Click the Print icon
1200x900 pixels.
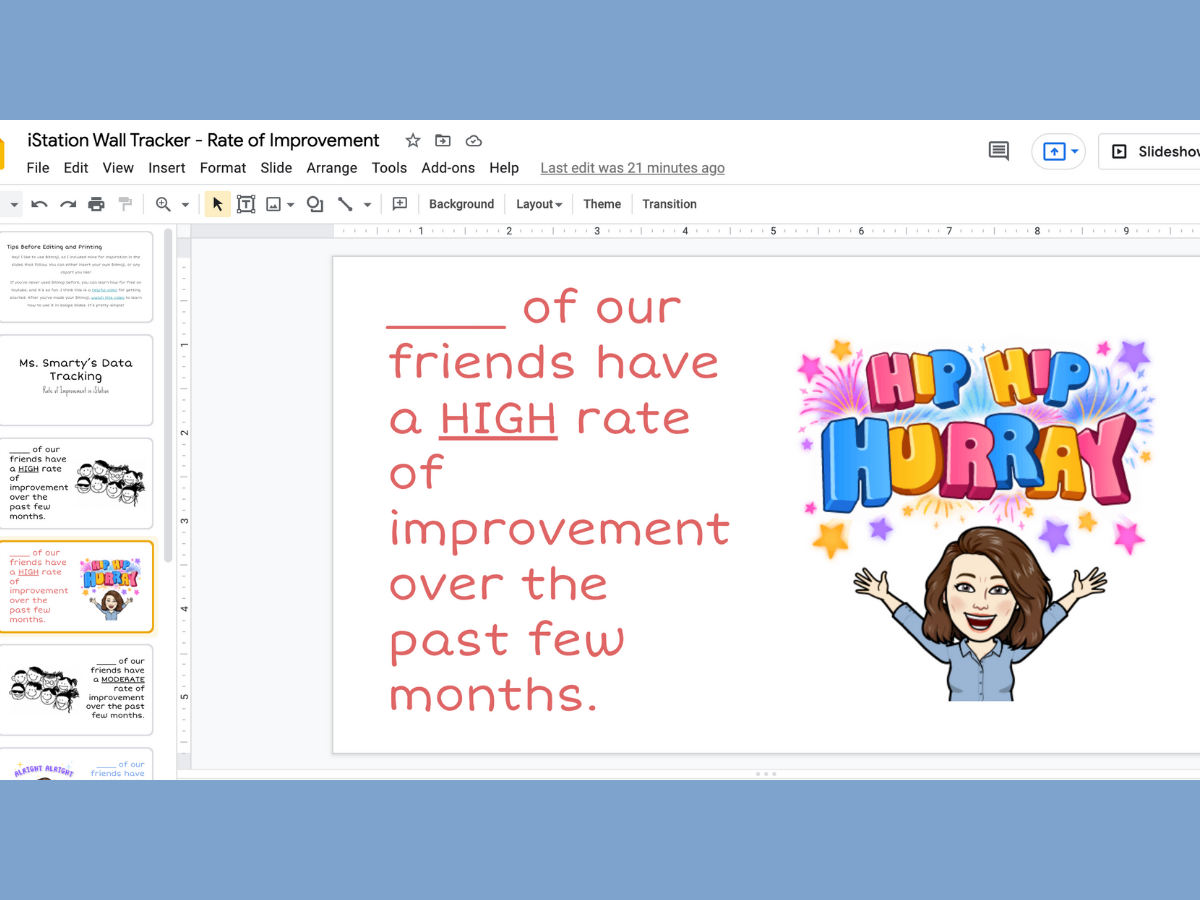tap(96, 204)
